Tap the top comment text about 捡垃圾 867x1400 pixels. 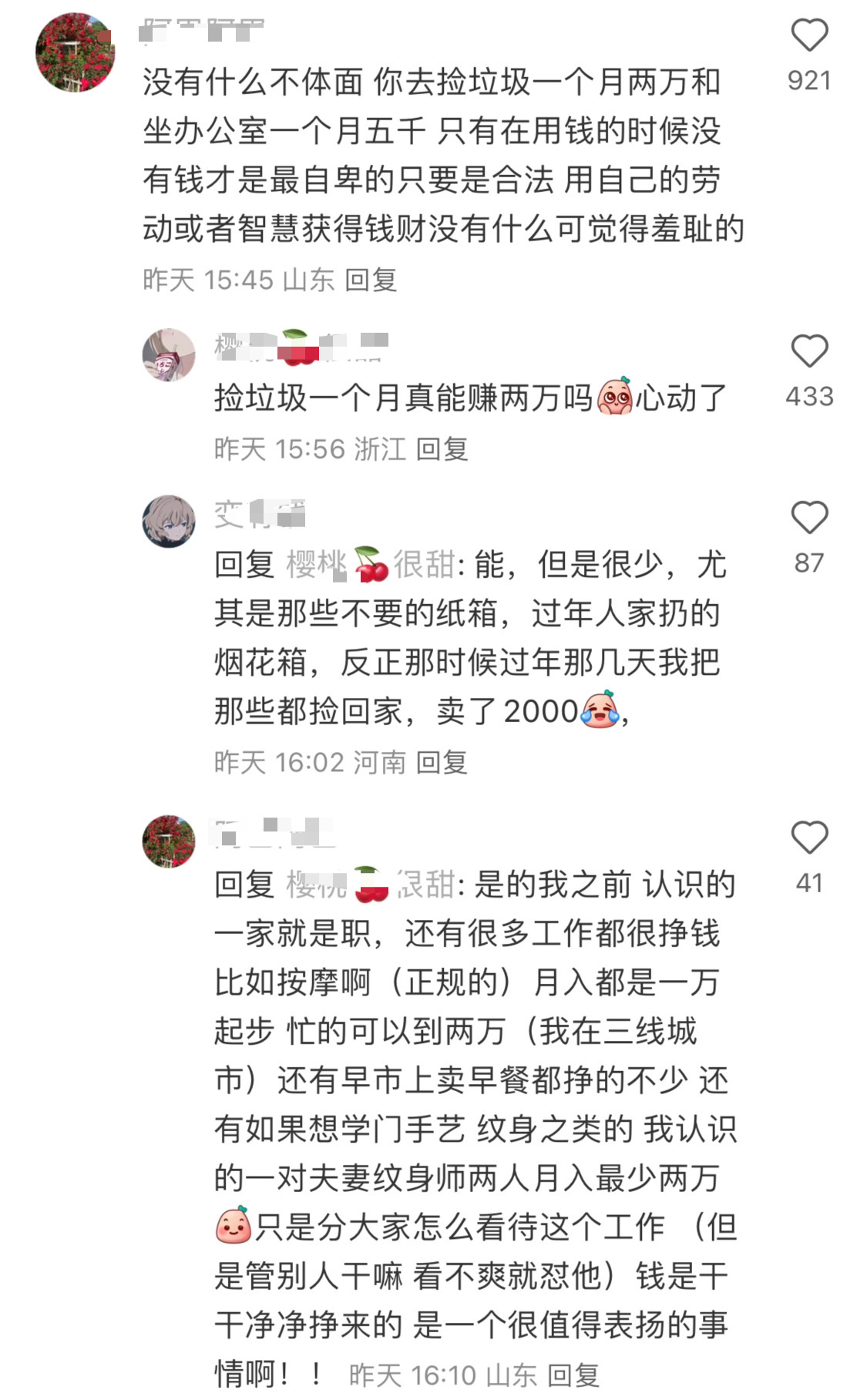click(x=443, y=155)
